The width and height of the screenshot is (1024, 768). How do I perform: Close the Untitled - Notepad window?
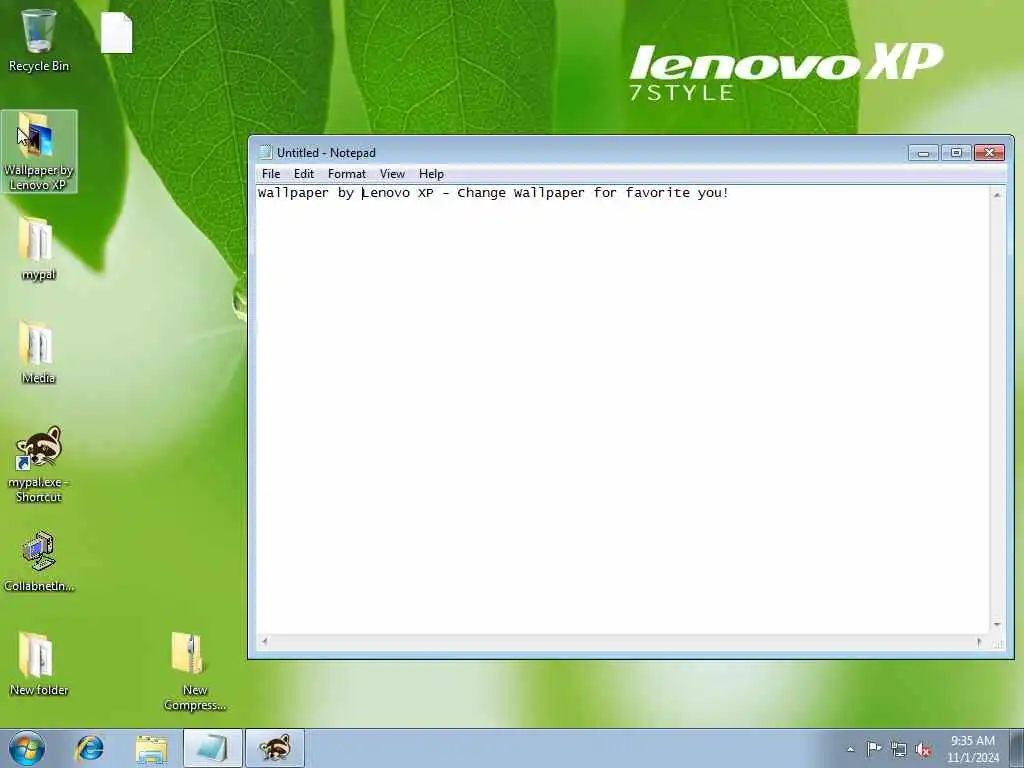(x=989, y=153)
